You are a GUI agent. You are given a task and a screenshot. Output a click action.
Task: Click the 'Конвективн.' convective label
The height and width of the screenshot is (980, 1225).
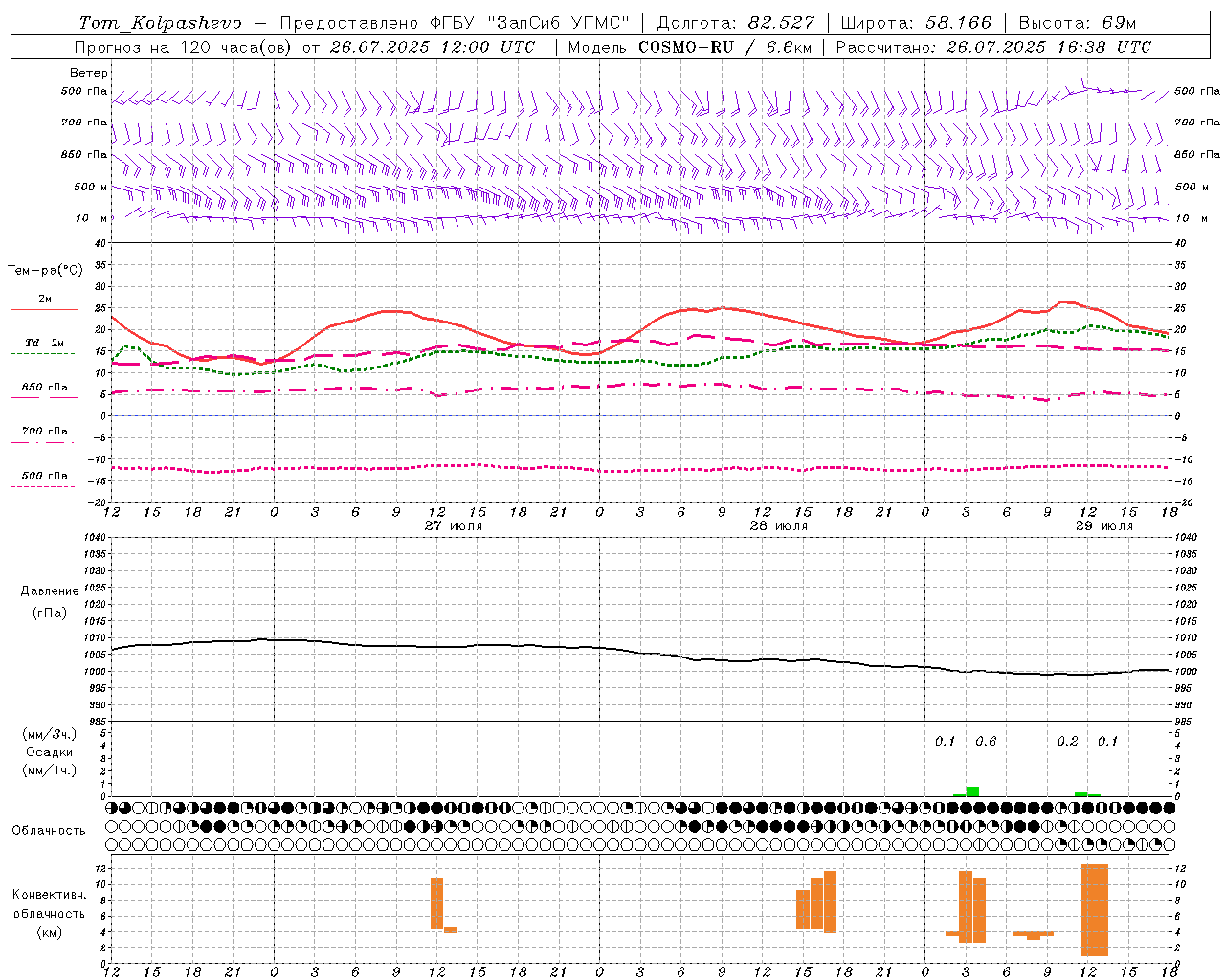tap(50, 895)
